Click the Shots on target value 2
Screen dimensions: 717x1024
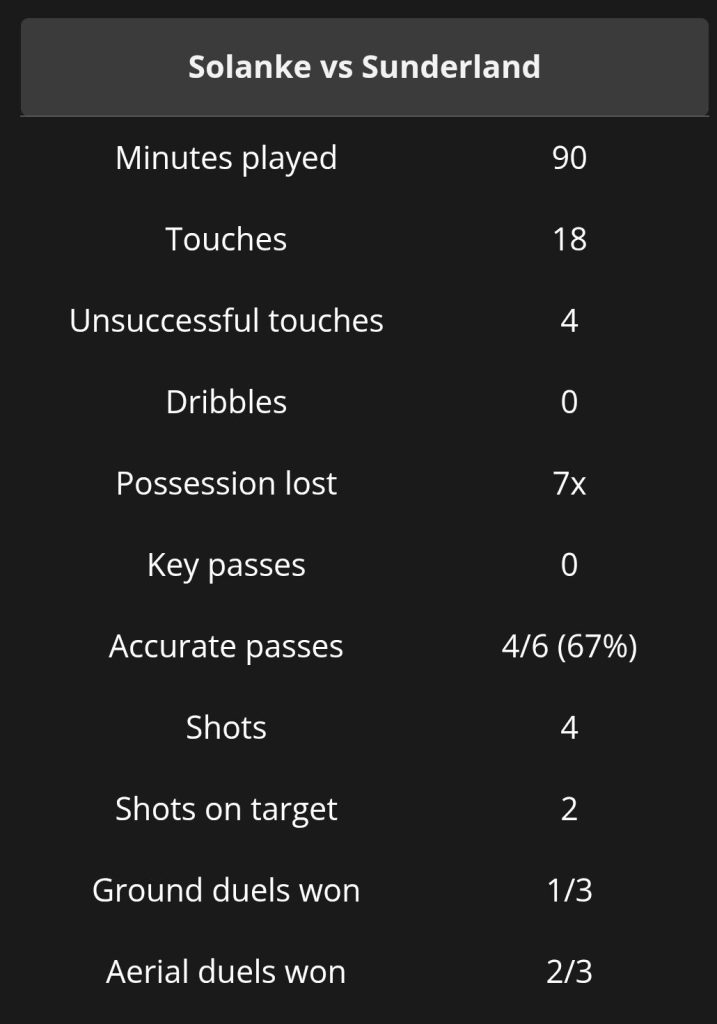click(569, 809)
